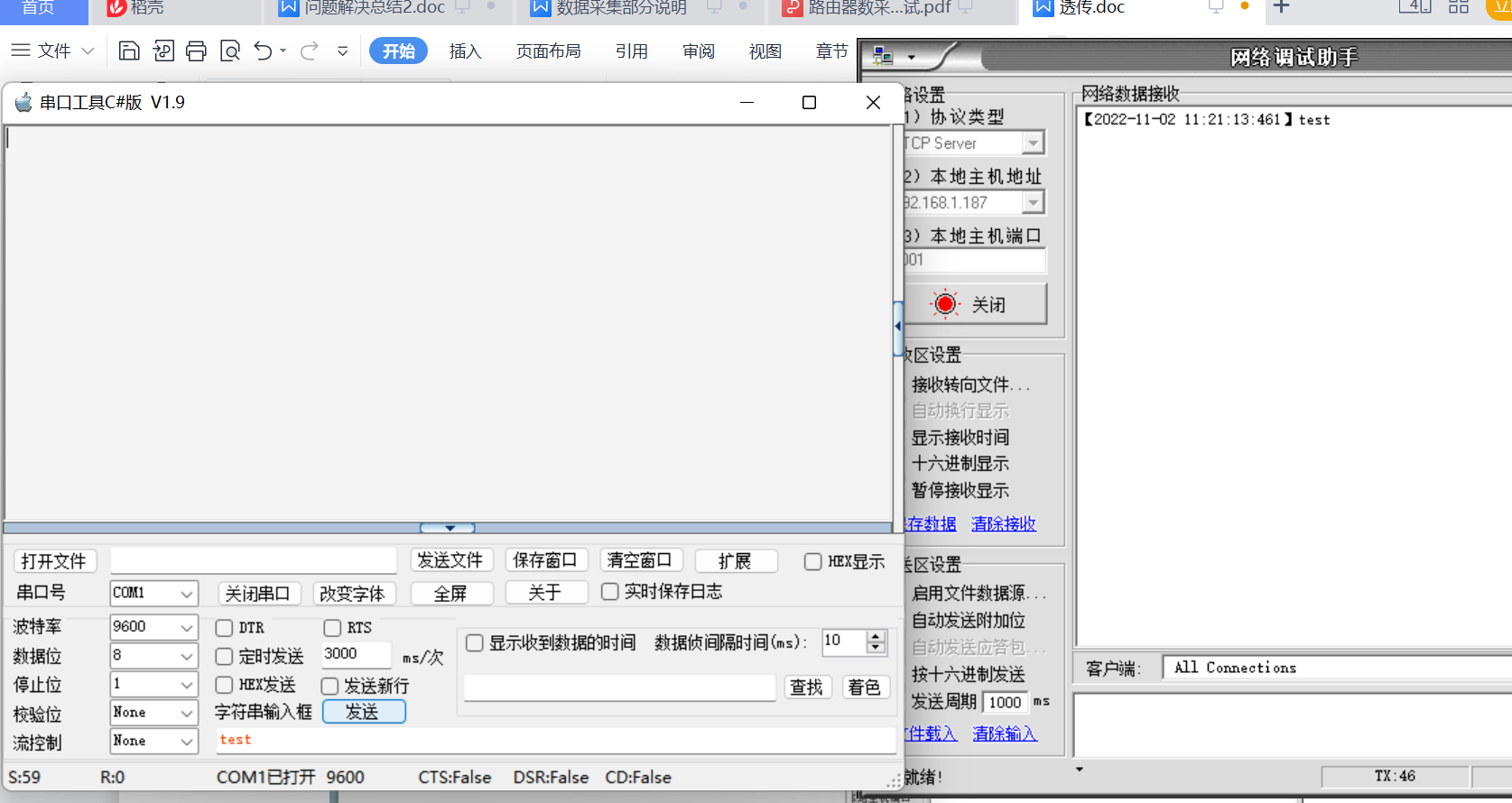Switch to the 透传.doc document tab

point(1091,8)
